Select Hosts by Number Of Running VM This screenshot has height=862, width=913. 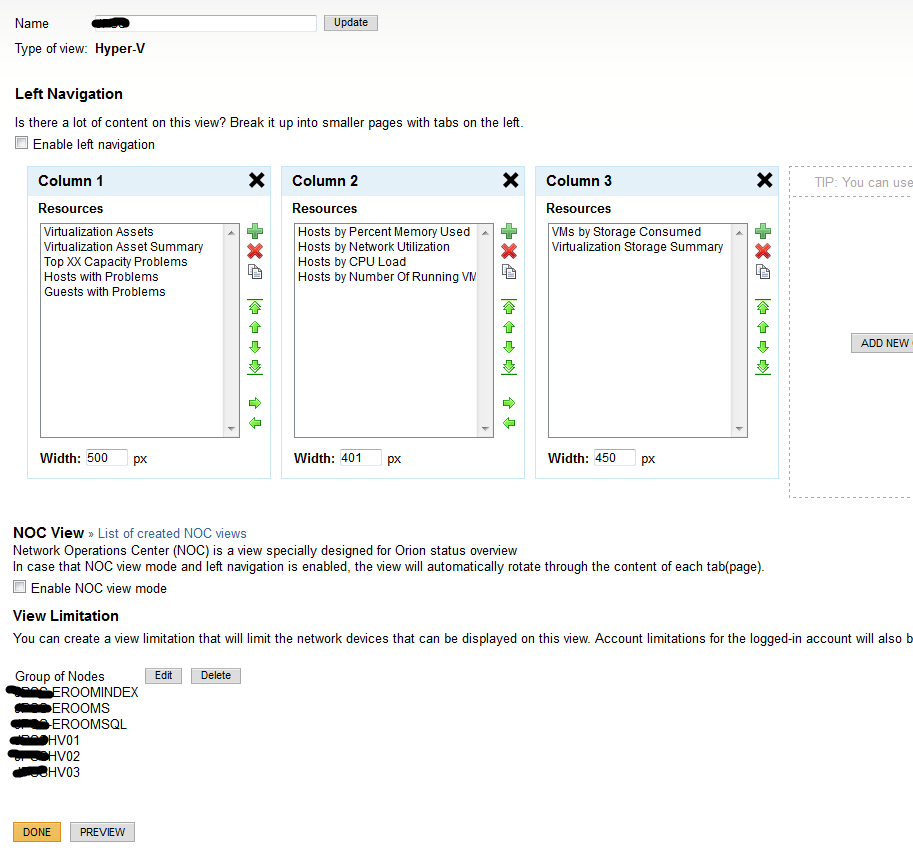(387, 277)
